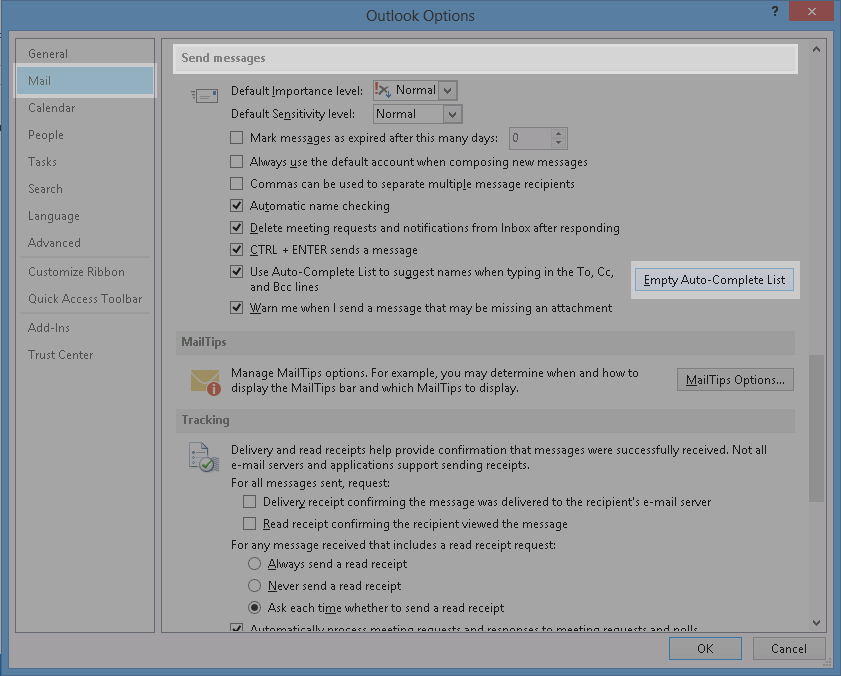Click the Help question mark icon
This screenshot has width=841, height=676.
coord(774,11)
